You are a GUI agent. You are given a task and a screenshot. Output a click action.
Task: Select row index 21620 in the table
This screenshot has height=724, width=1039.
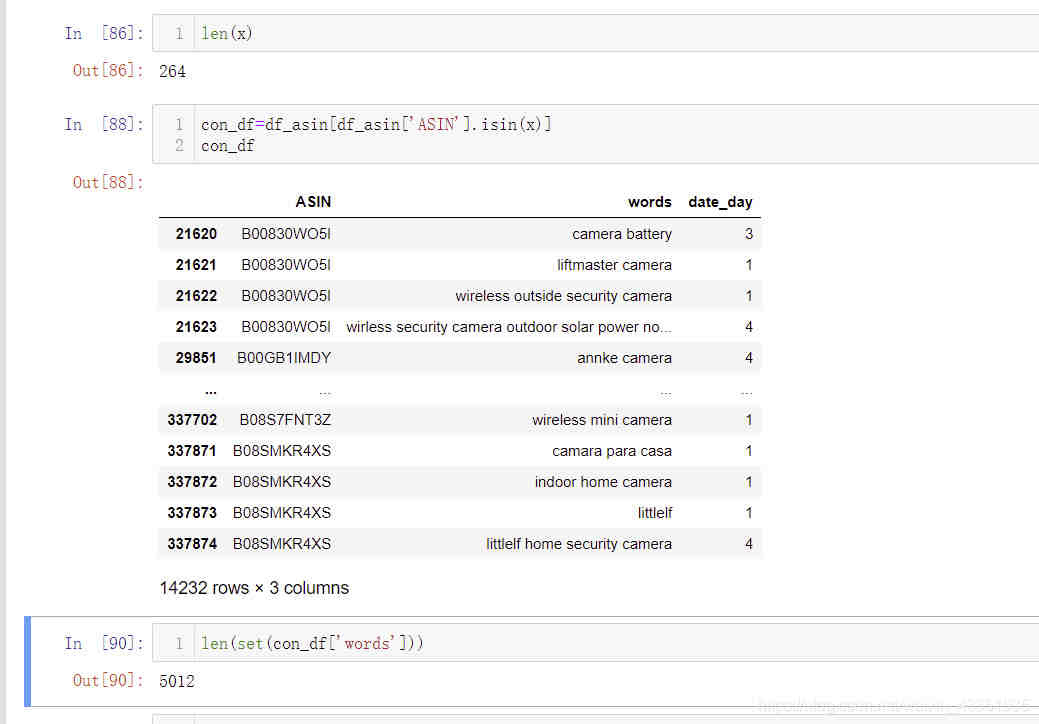pyautogui.click(x=196, y=234)
